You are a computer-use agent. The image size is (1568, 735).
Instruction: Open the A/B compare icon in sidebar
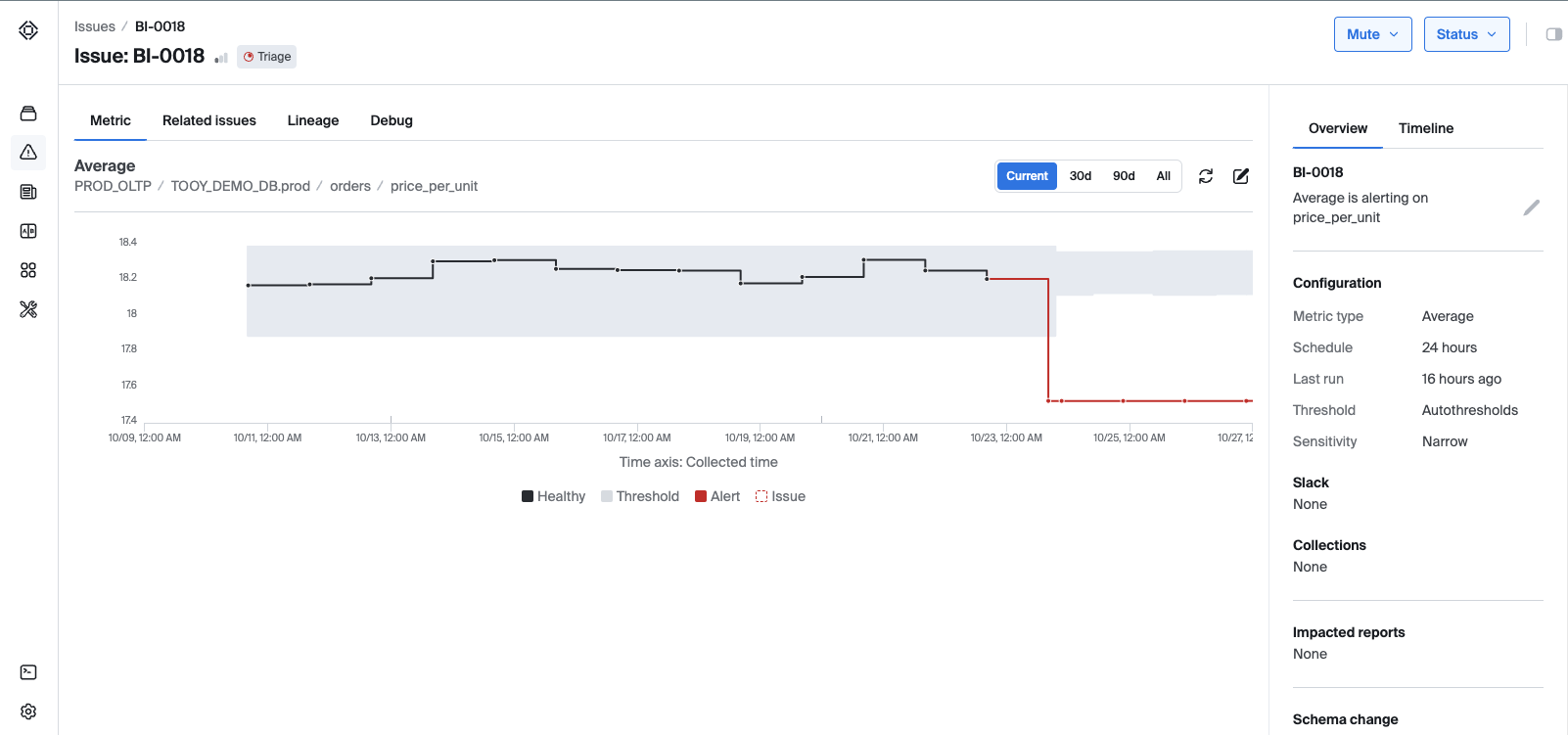coord(28,231)
